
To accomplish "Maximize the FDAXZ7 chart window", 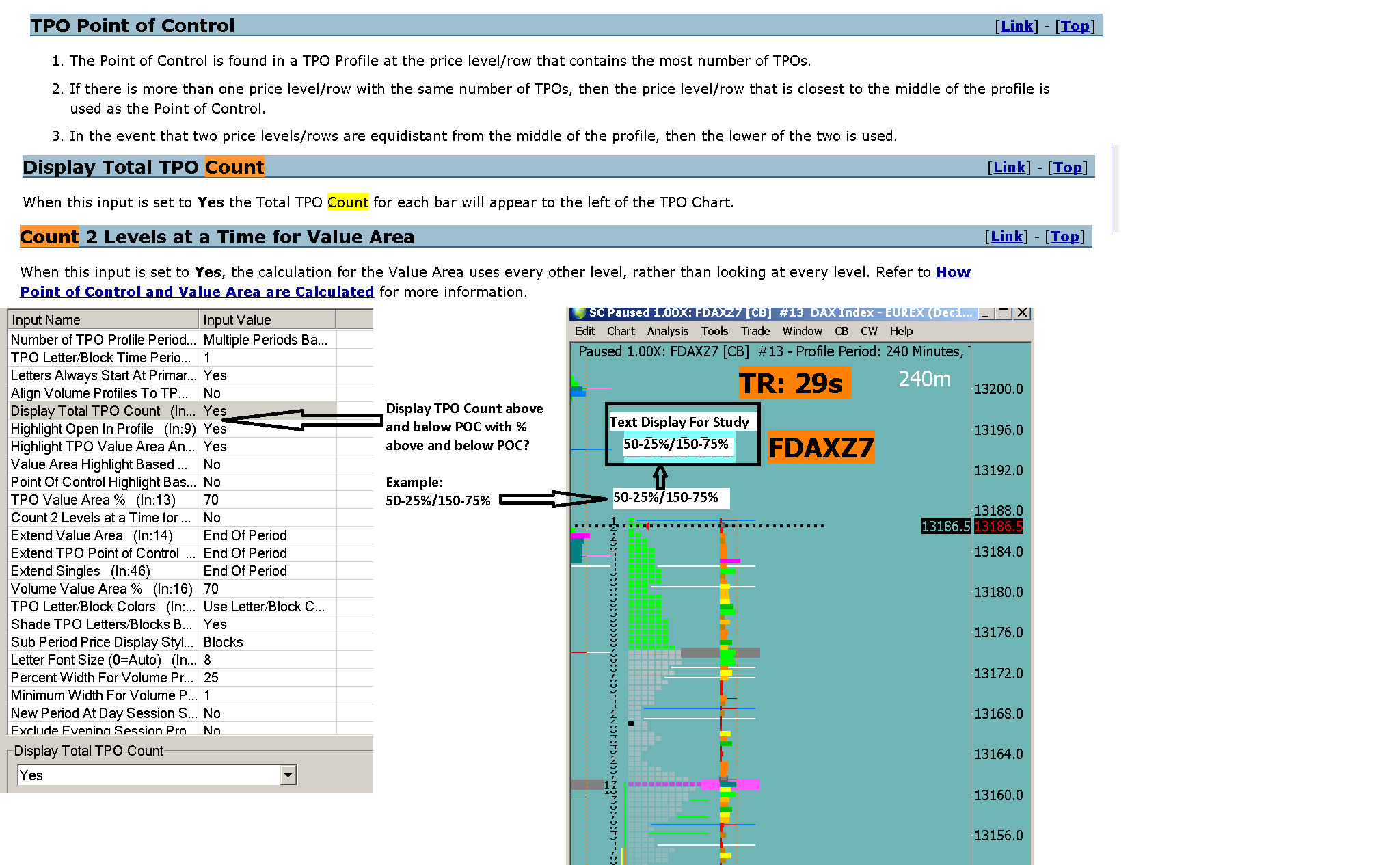I will coord(1004,313).
